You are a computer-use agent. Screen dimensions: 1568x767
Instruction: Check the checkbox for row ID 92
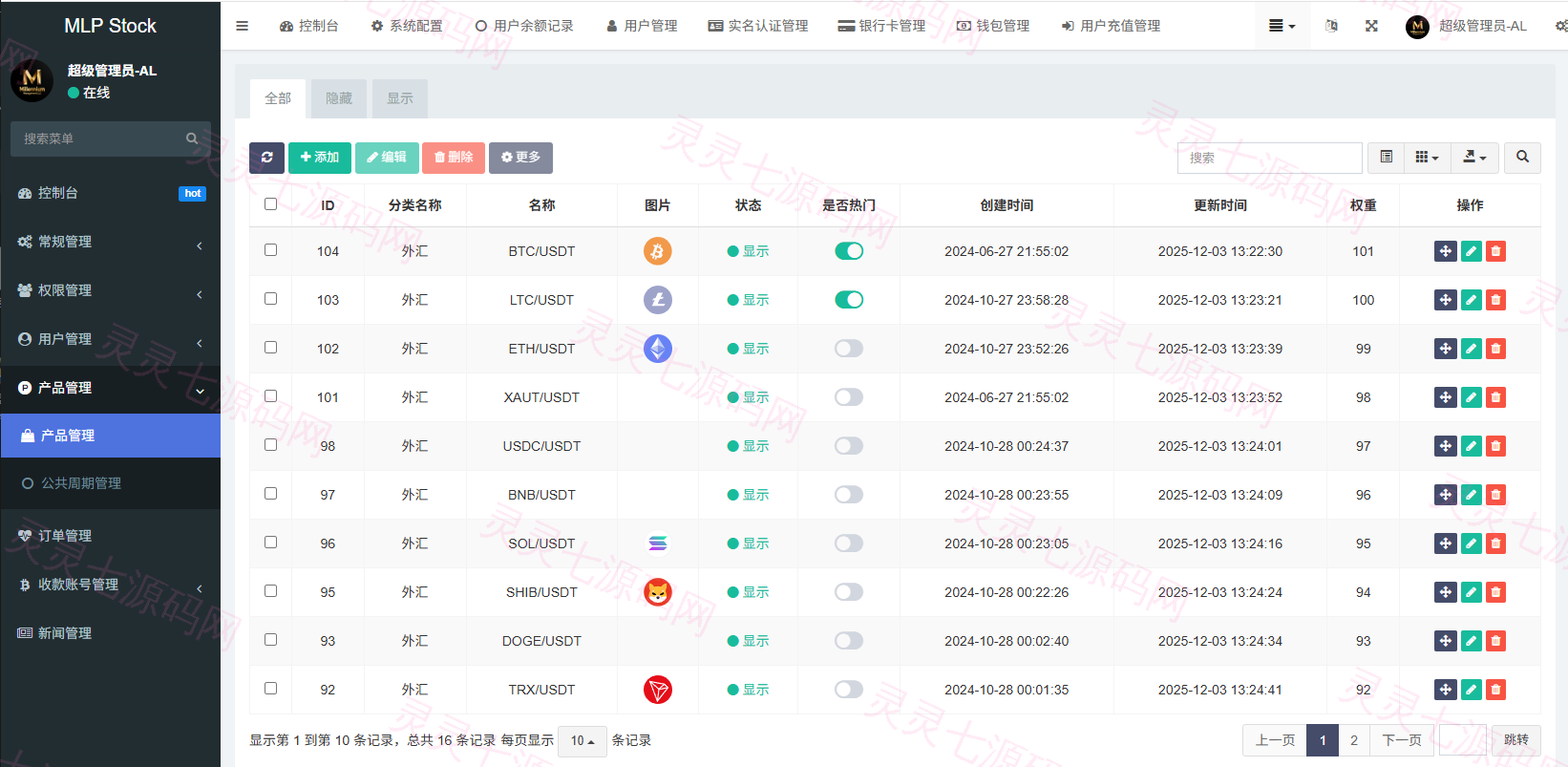click(x=270, y=688)
